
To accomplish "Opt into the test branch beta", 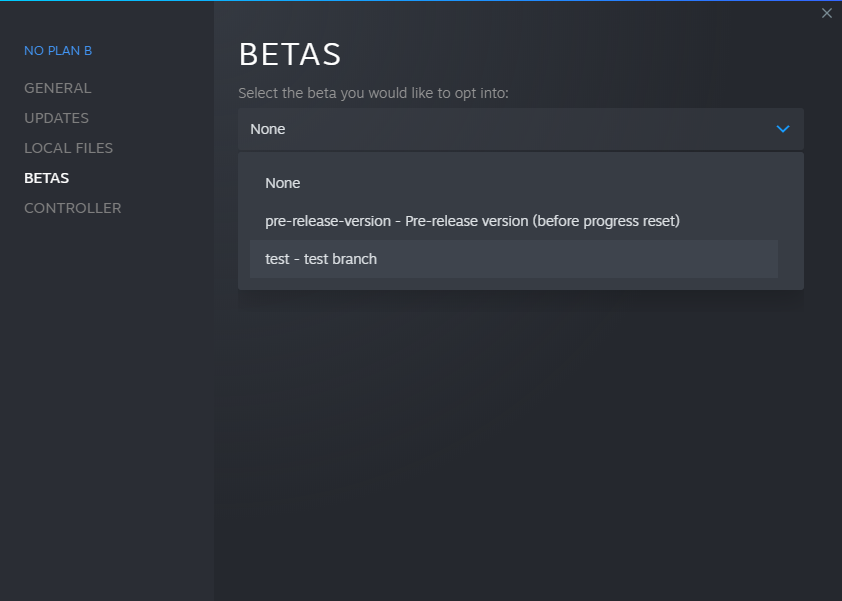I will click(x=514, y=259).
